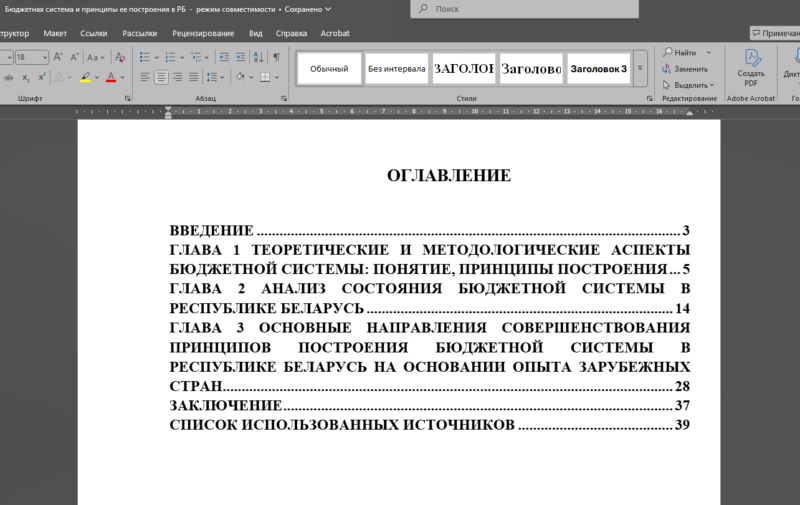Open the Сохранено save status dropdown
The height and width of the screenshot is (505, 800).
(x=308, y=9)
